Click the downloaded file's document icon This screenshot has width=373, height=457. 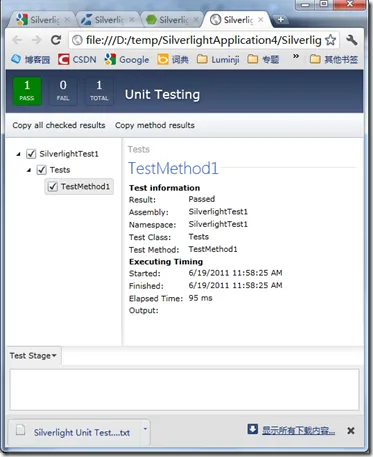20,430
